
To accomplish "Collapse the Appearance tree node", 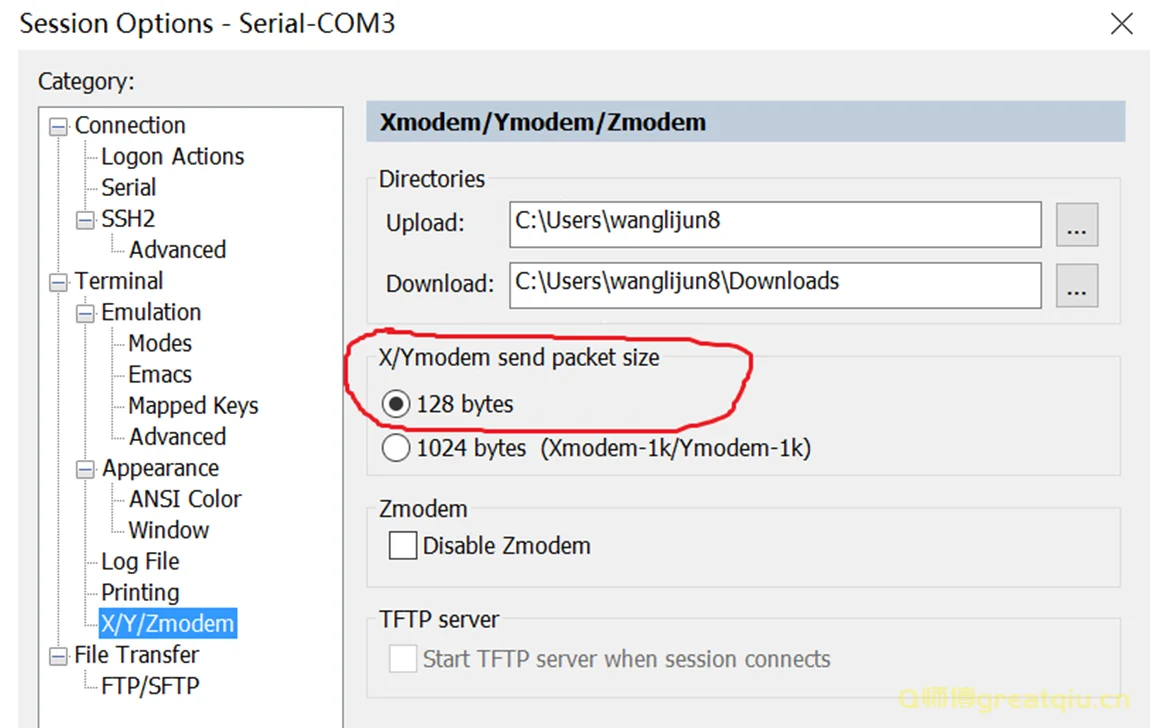I will click(87, 469).
